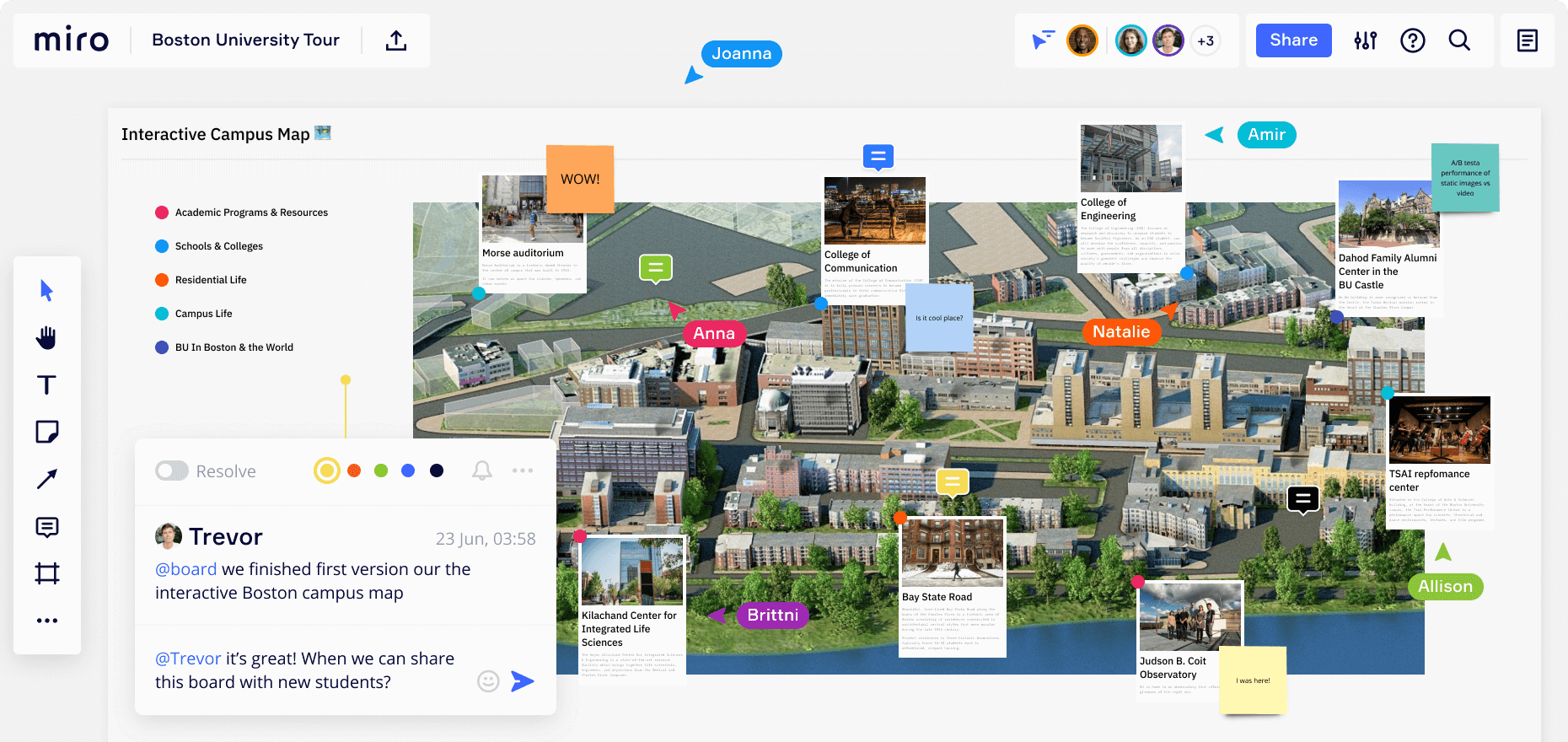Viewport: 1568px width, 742px height.
Task: Open the search magnifier icon
Action: (x=1459, y=40)
